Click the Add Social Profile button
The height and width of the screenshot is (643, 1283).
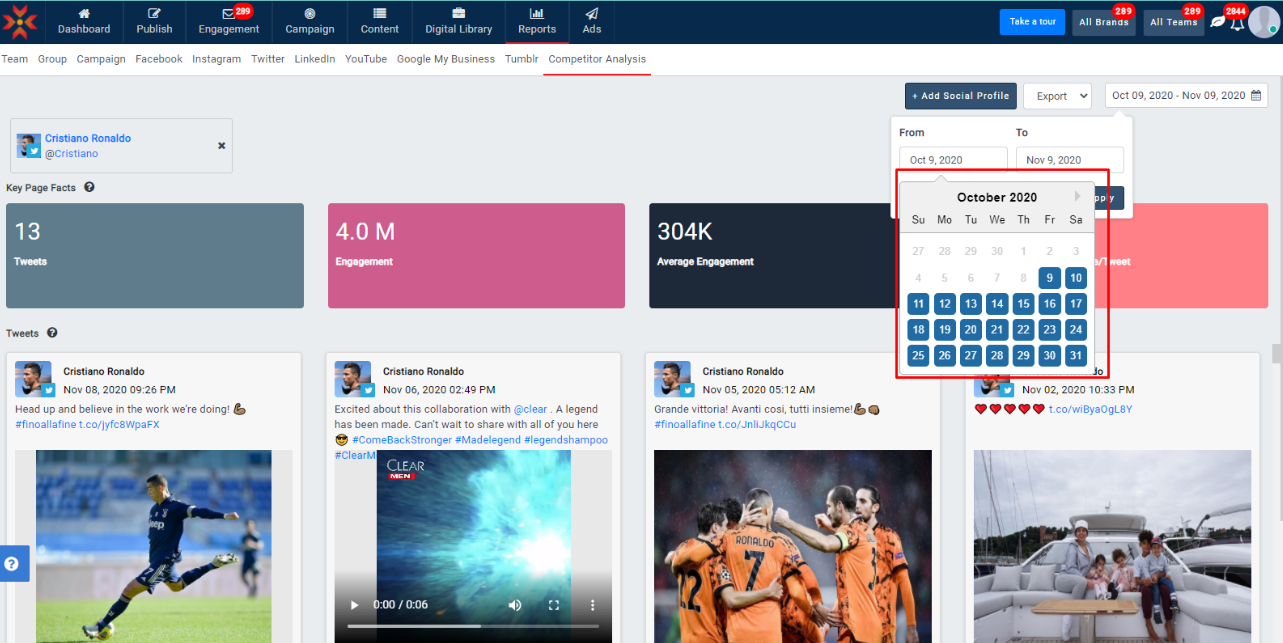[960, 96]
